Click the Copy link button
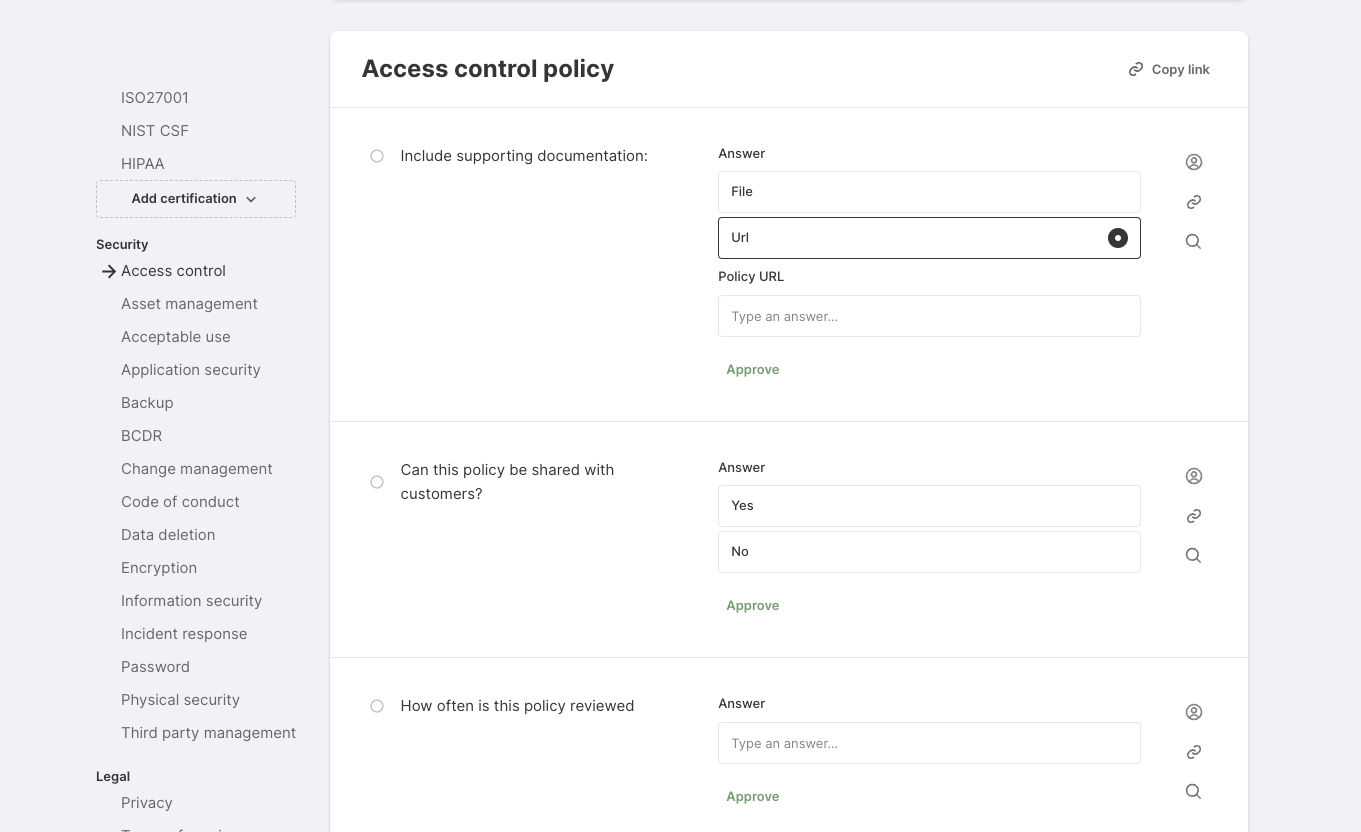 1169,69
